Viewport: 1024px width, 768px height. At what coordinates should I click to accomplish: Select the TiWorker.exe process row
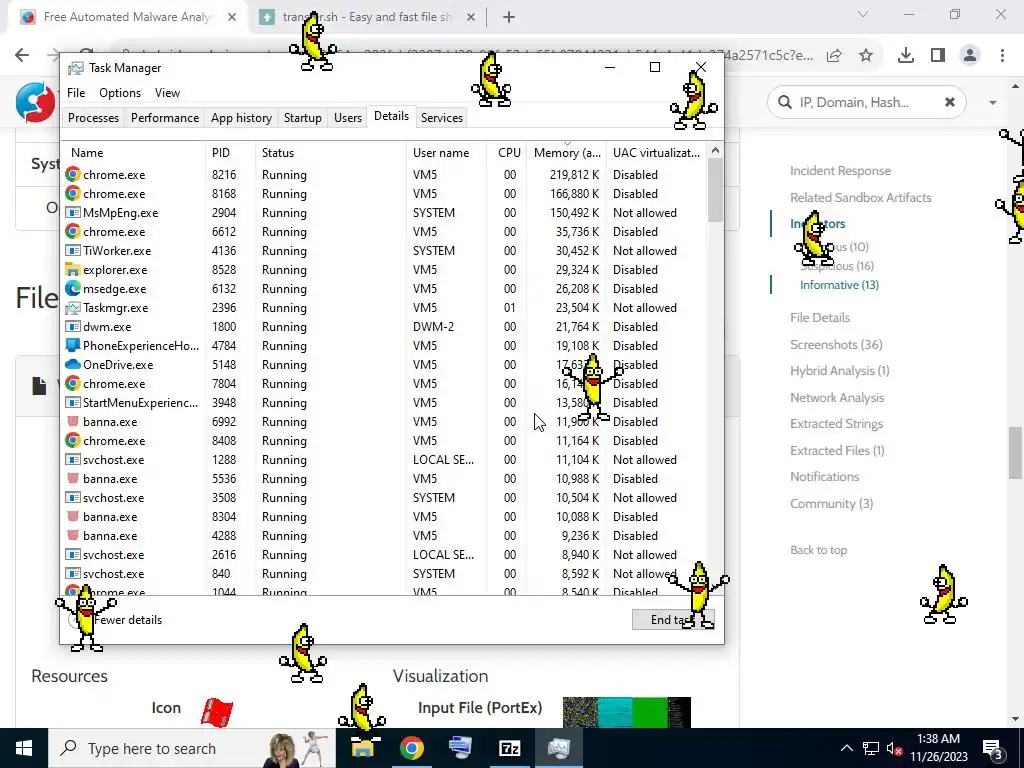385,251
